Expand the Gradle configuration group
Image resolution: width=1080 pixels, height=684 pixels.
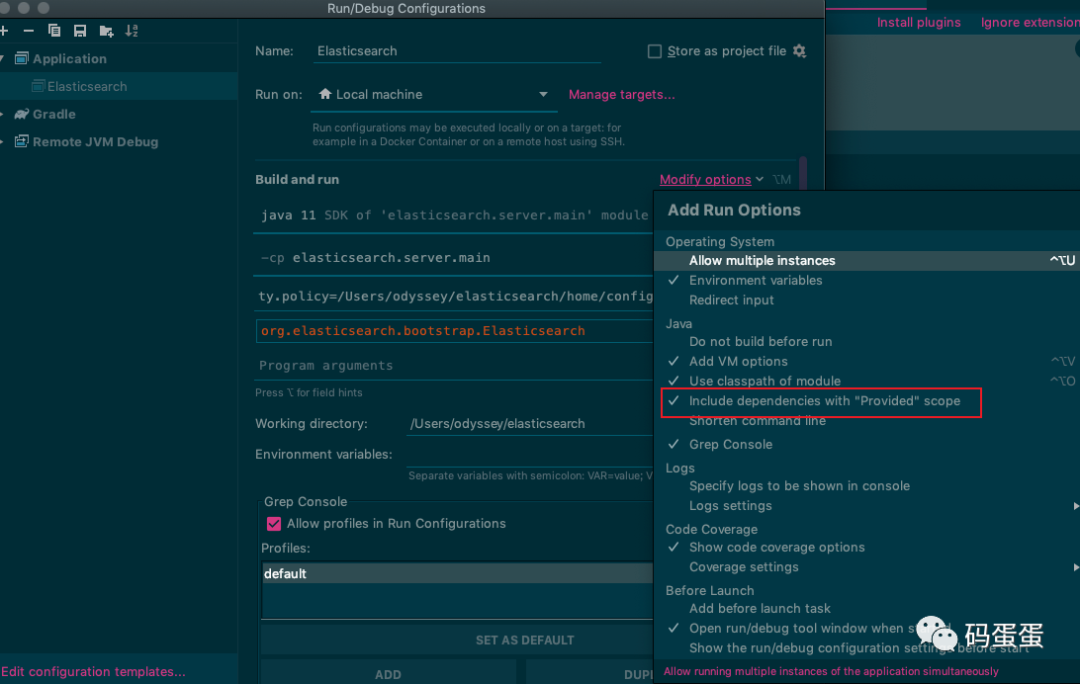pos(2,114)
